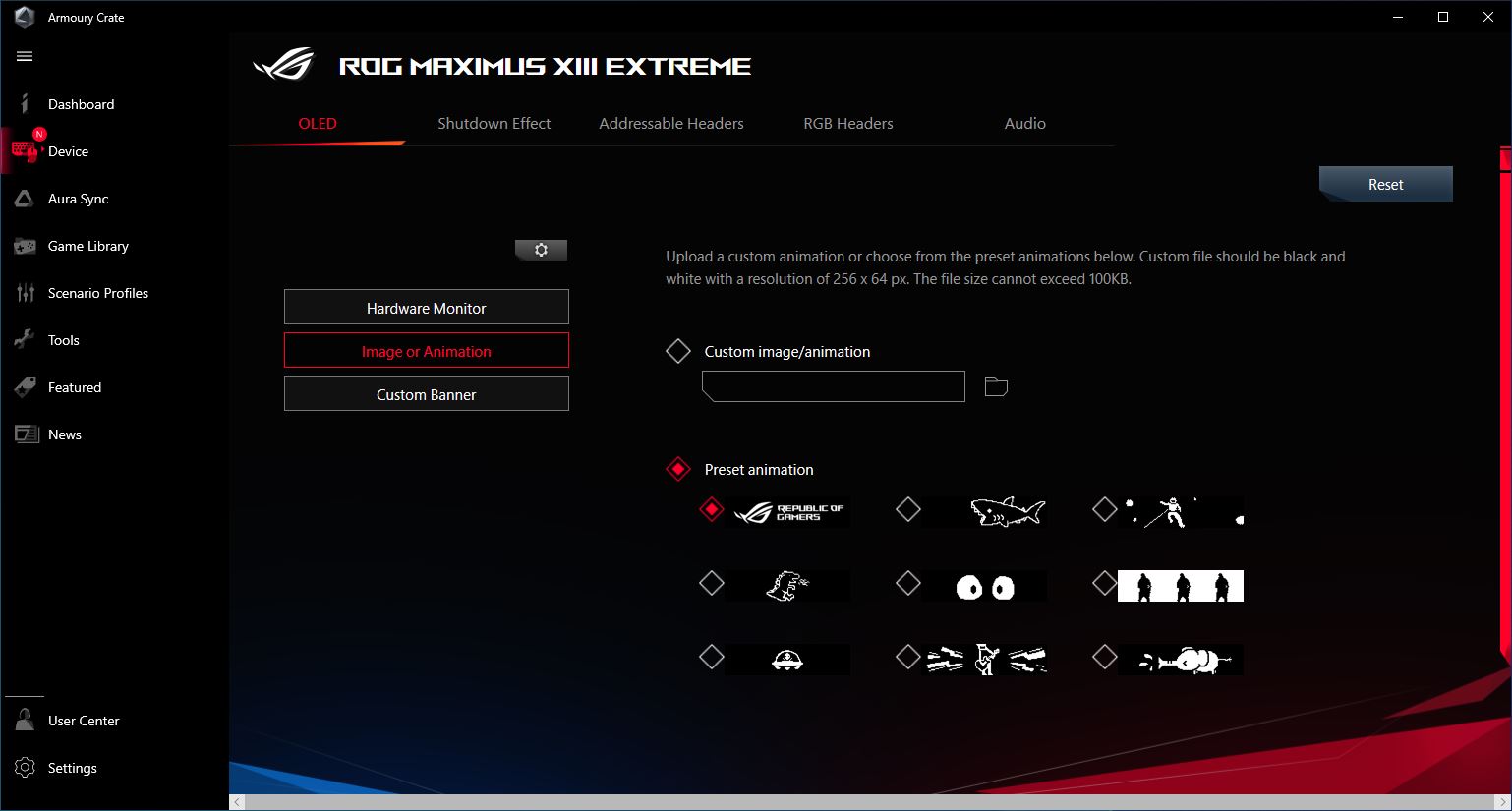Switch to the OLED tab
Image resolution: width=1512 pixels, height=811 pixels.
pyautogui.click(x=318, y=123)
